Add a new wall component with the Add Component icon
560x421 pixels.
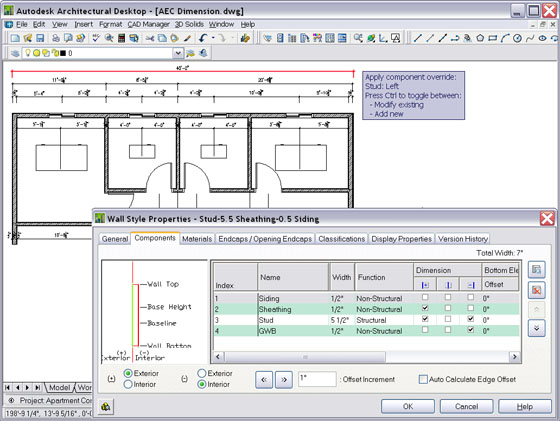tap(536, 270)
